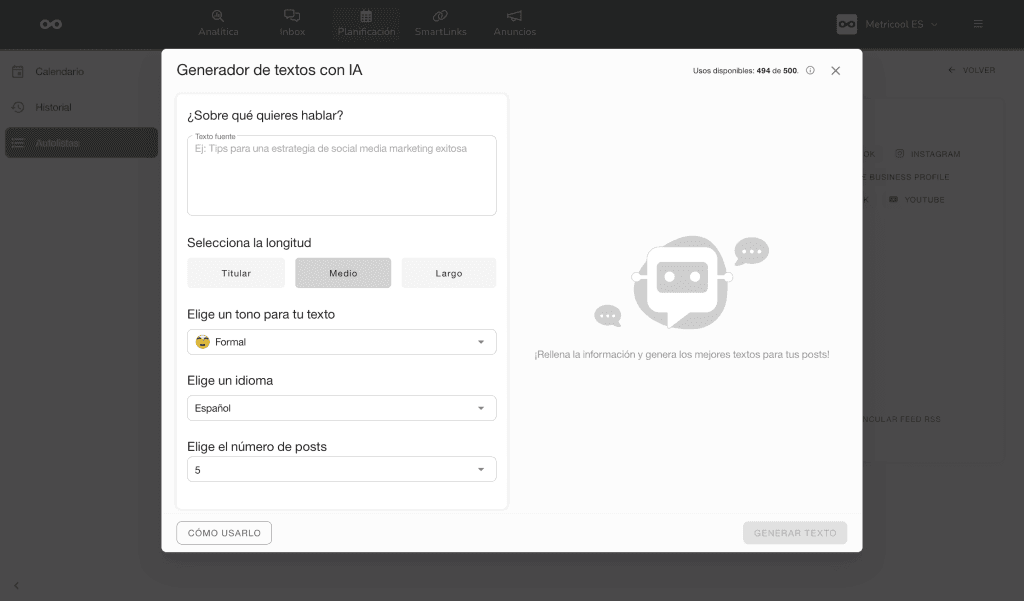
Task: Open the SmartLinks link icon
Action: click(439, 16)
